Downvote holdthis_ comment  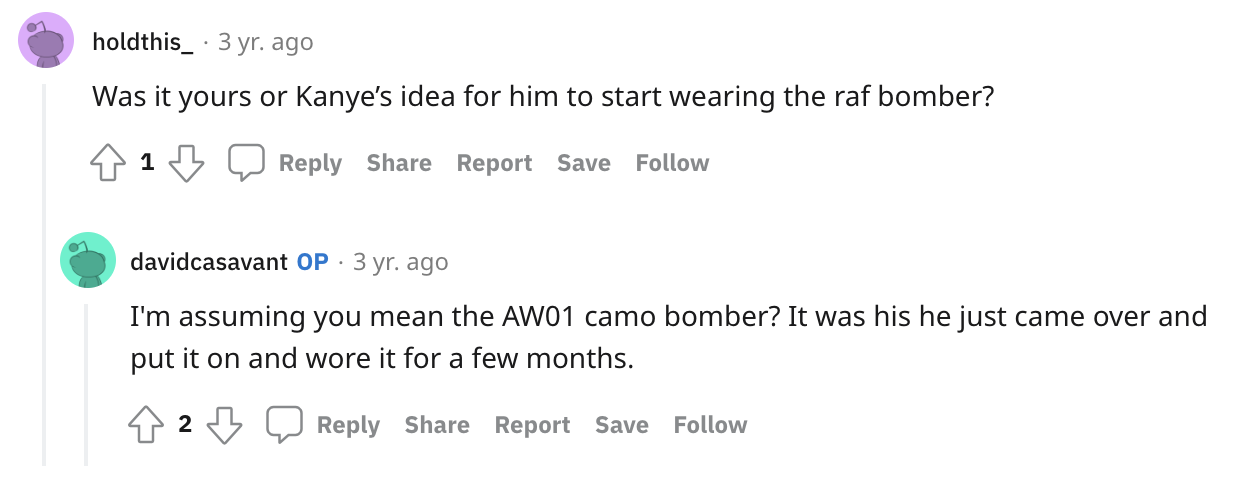186,163
